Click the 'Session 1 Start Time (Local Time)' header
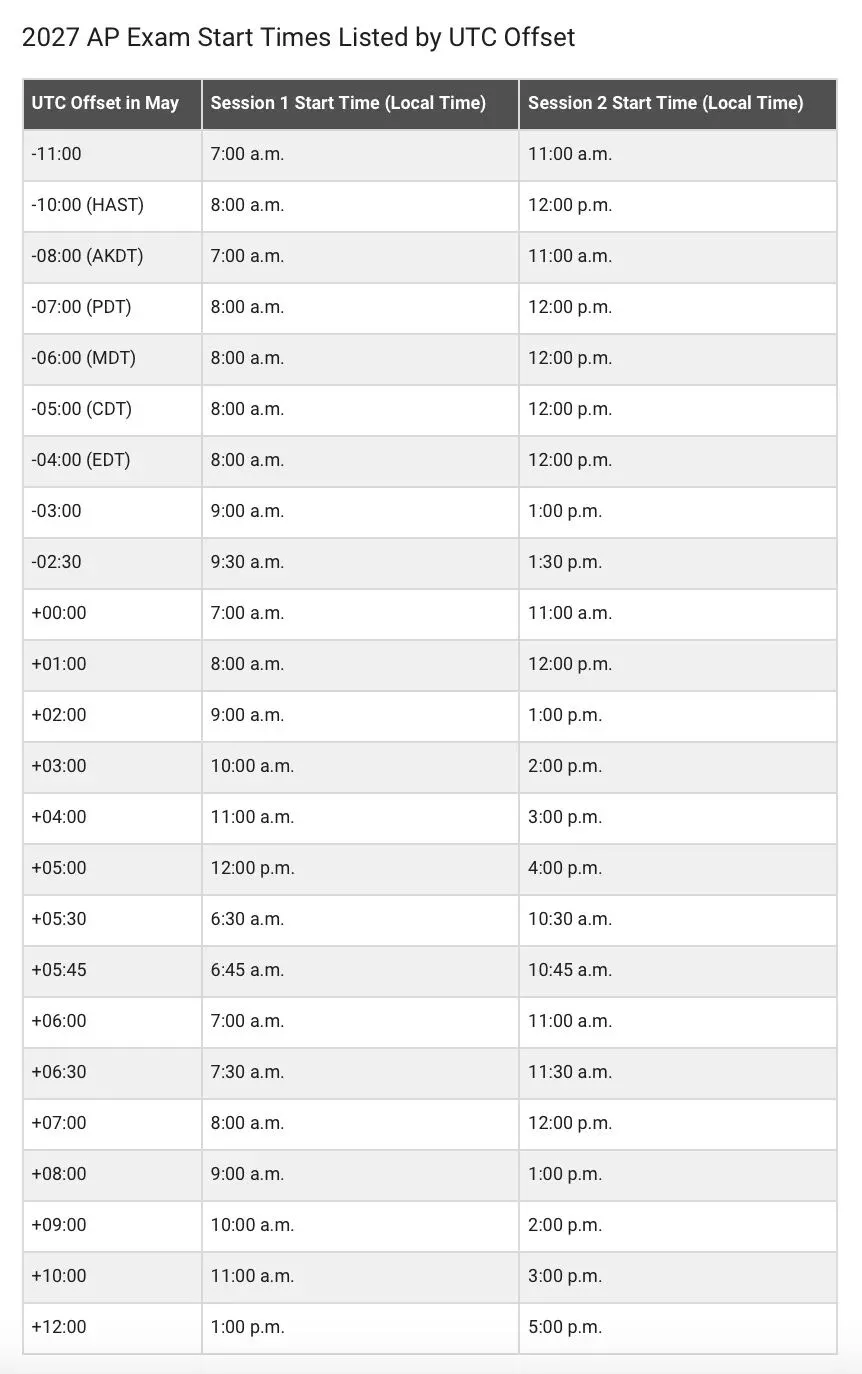This screenshot has width=862, height=1374. tap(360, 104)
